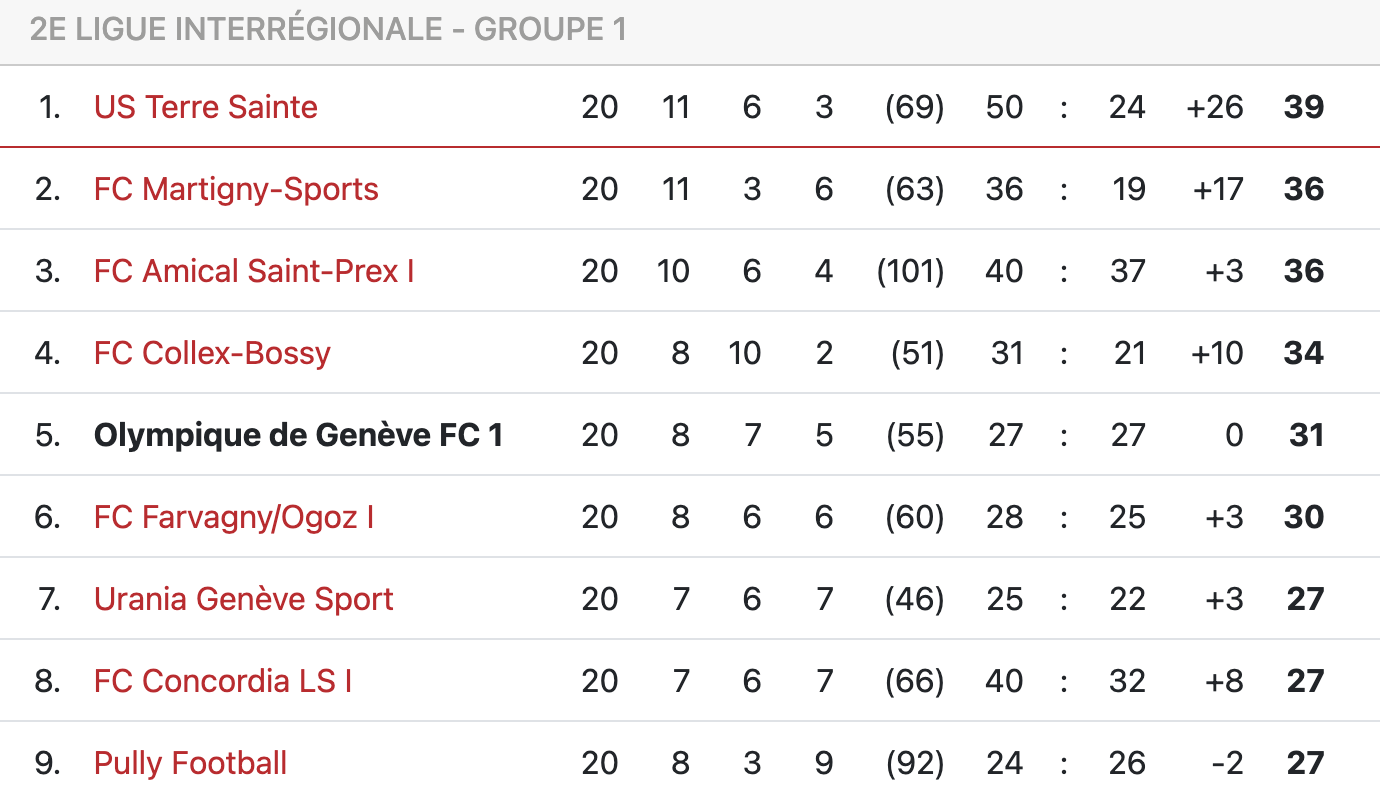Click US Terre Sainte's 39 points total

coord(1304,107)
